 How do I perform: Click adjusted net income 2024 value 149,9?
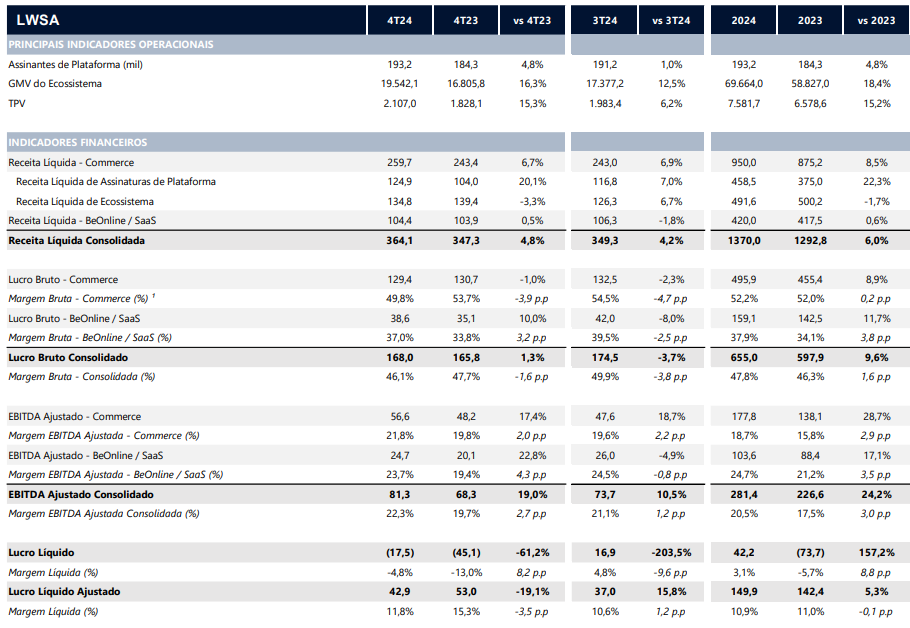coord(743,591)
